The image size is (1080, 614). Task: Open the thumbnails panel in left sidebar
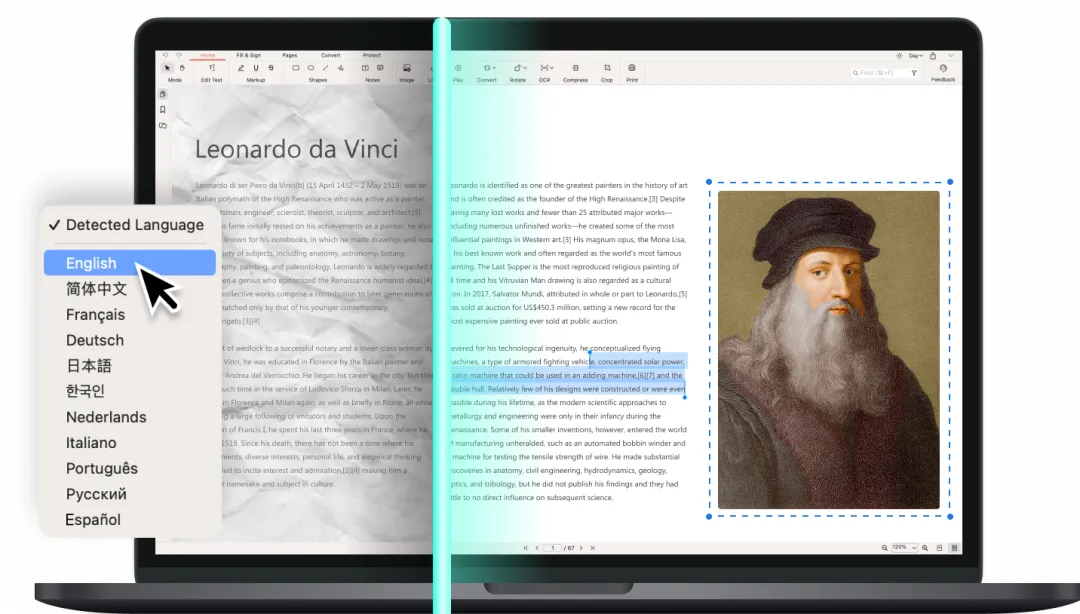(x=163, y=94)
